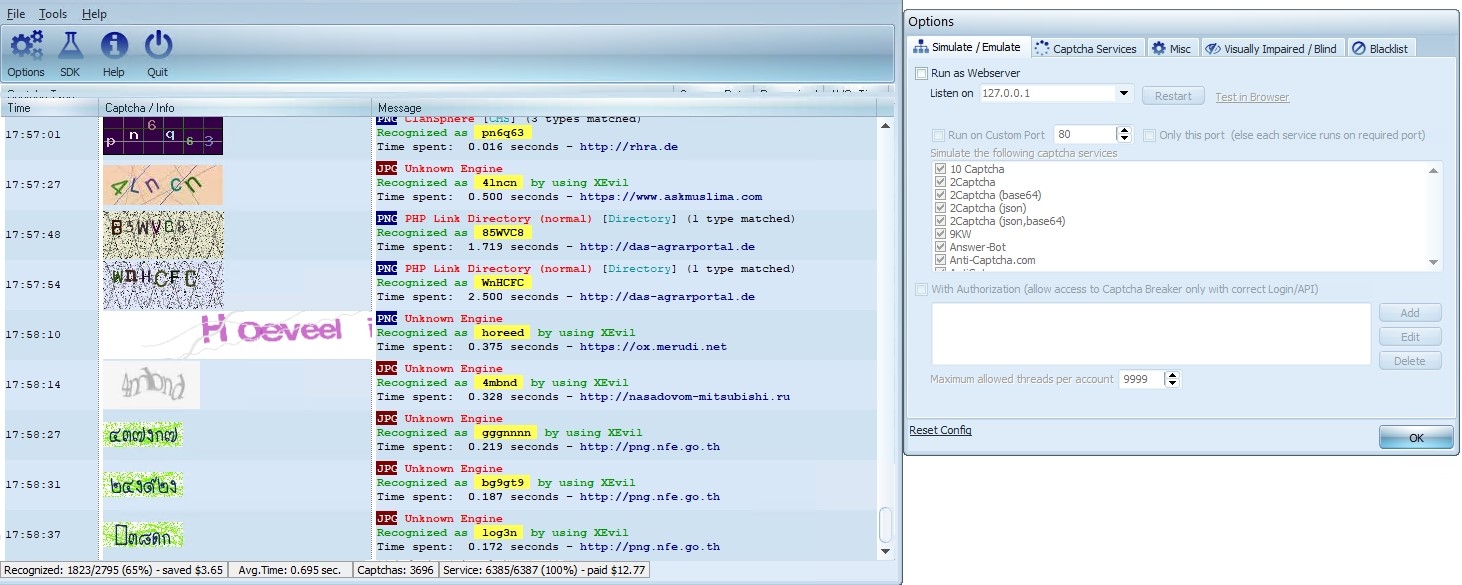Image resolution: width=1462 pixels, height=585 pixels.
Task: Open the File menu
Action: pyautogui.click(x=16, y=14)
